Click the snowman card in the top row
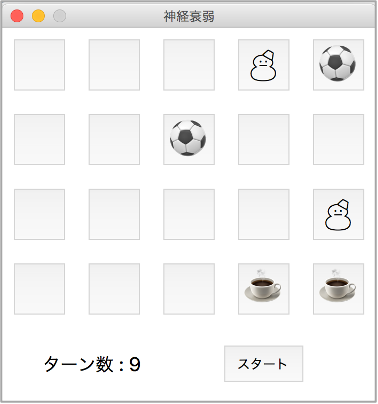This screenshot has height=404, width=378. [x=263, y=65]
